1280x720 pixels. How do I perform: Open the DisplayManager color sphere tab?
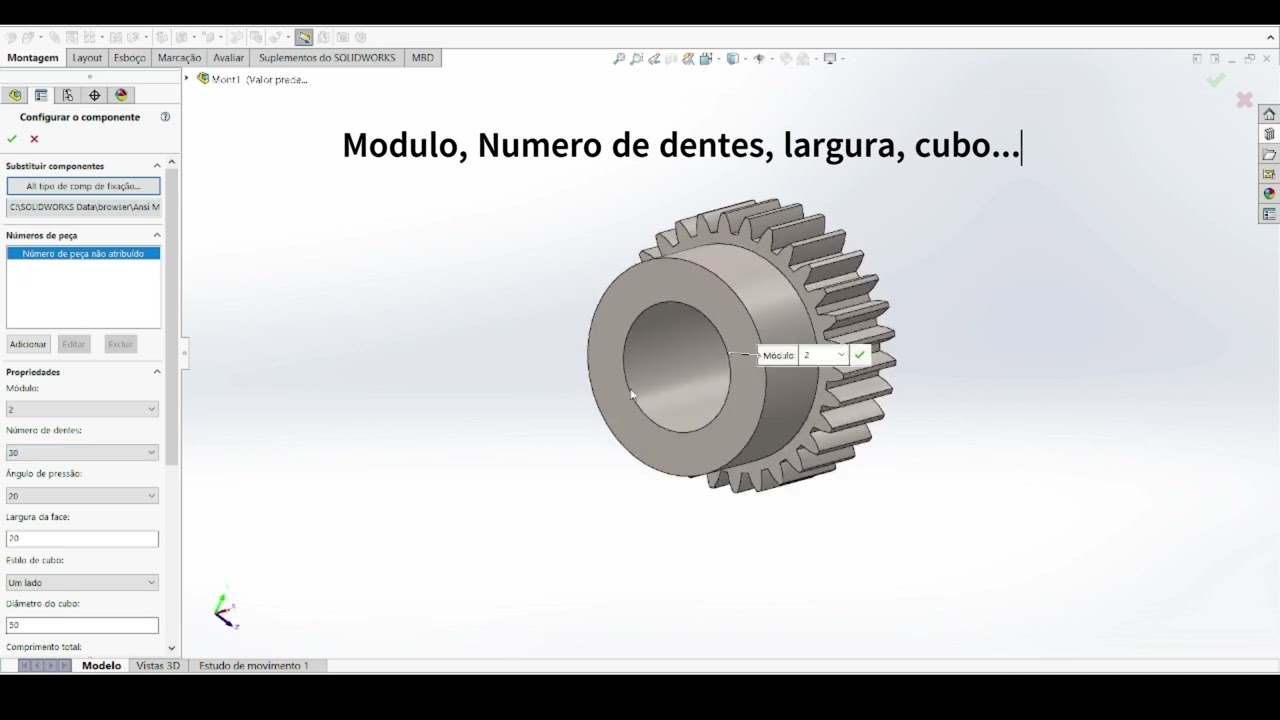(x=122, y=95)
